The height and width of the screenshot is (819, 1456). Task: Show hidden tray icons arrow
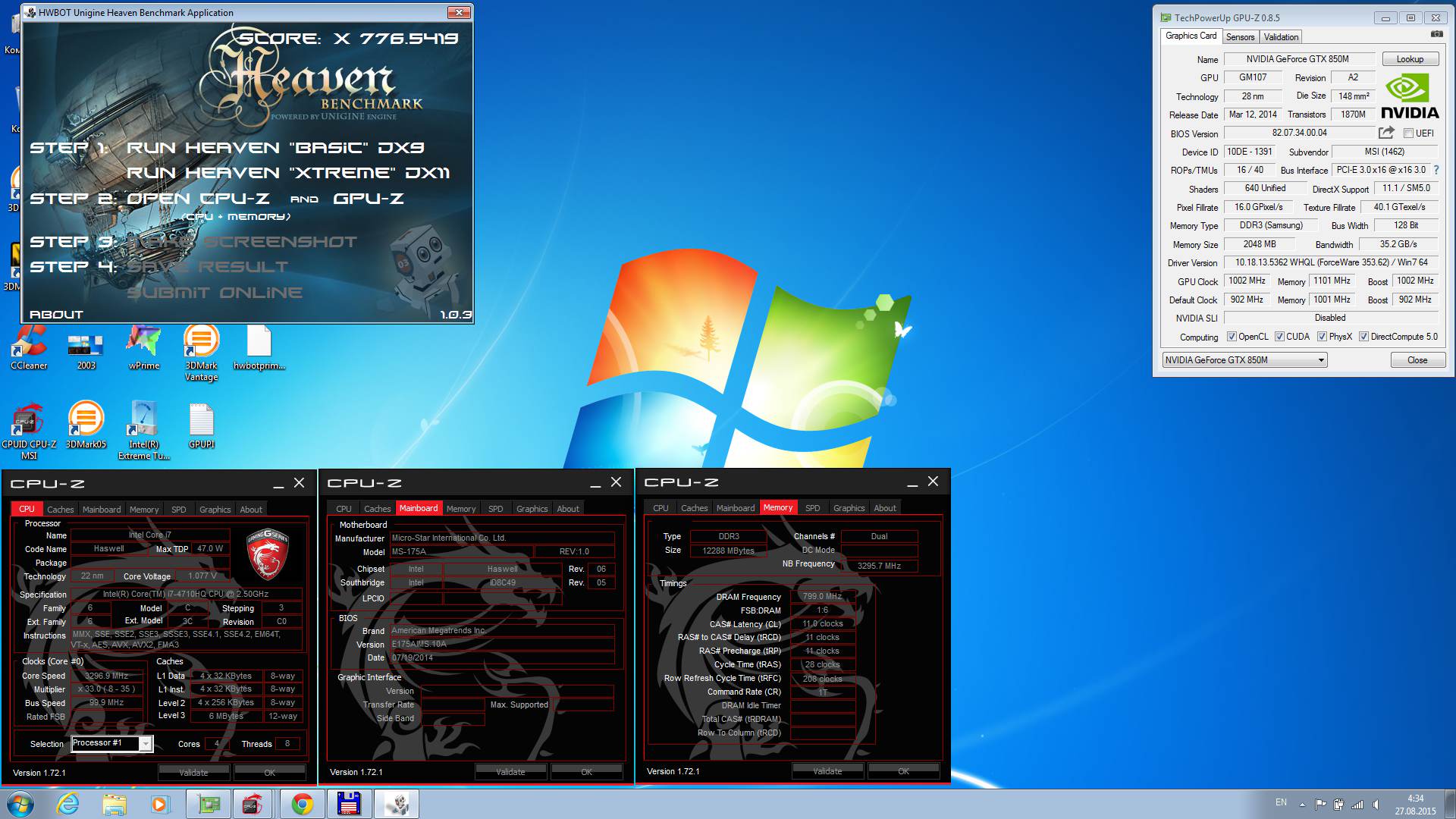[1302, 804]
